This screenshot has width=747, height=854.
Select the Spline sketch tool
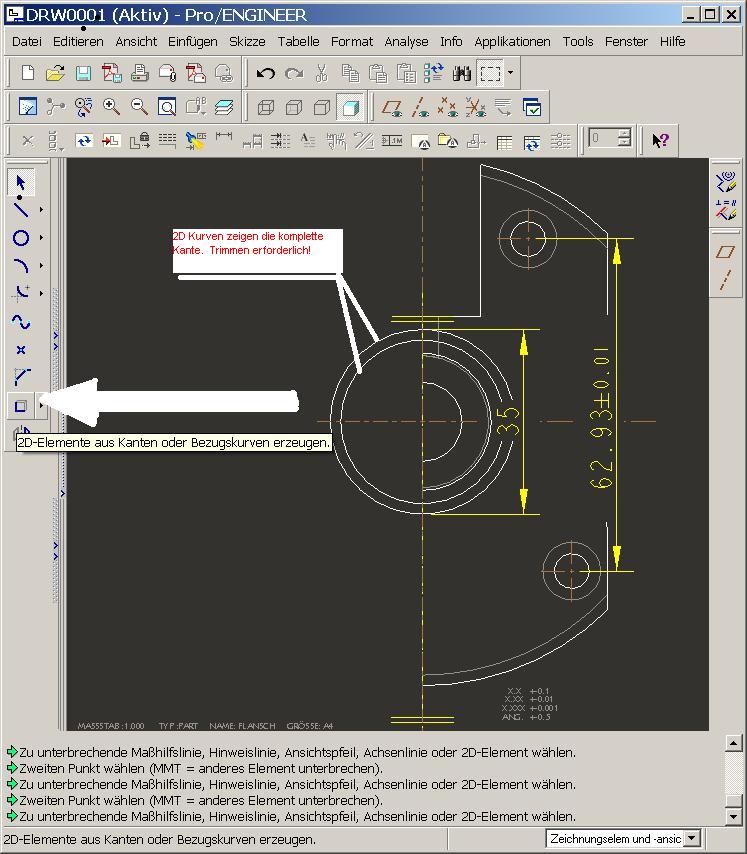coord(21,322)
